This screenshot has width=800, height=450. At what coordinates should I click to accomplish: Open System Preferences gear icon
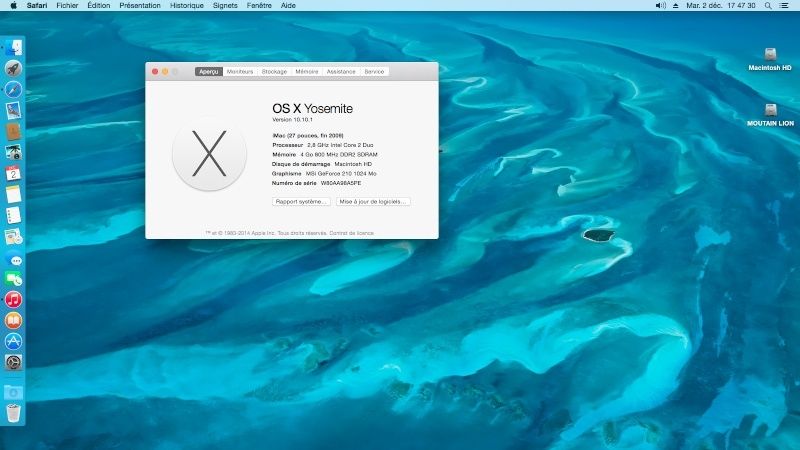click(x=13, y=362)
